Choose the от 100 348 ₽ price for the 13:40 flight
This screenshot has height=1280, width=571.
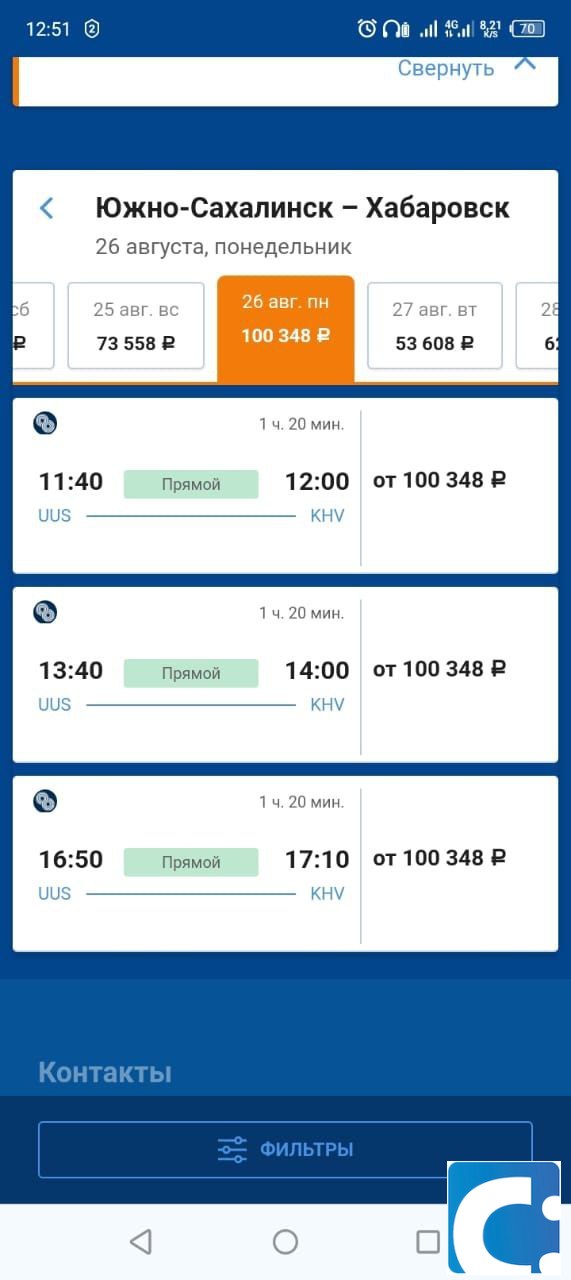439,669
